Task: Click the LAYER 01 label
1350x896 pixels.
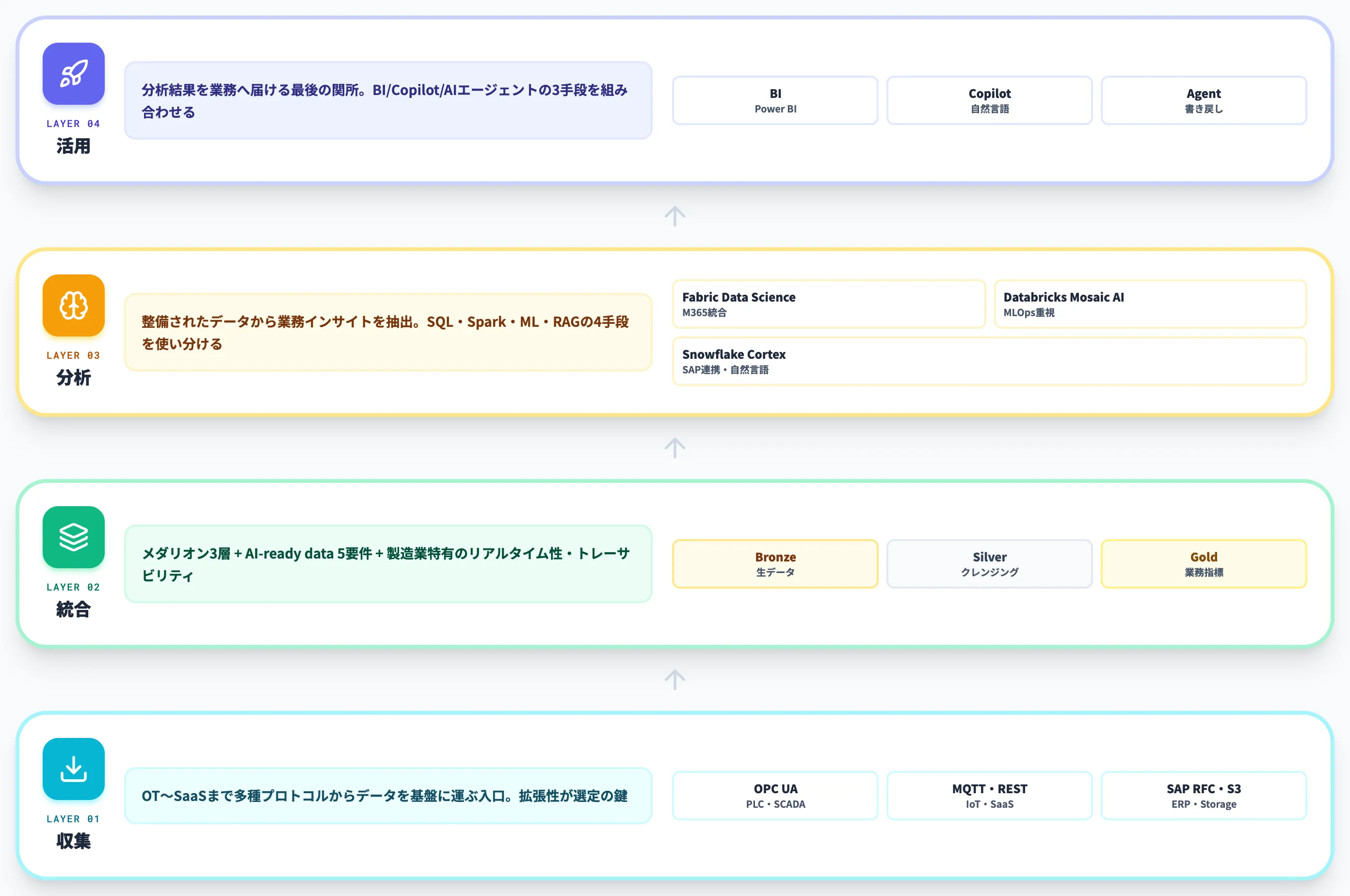Action: coord(73,819)
